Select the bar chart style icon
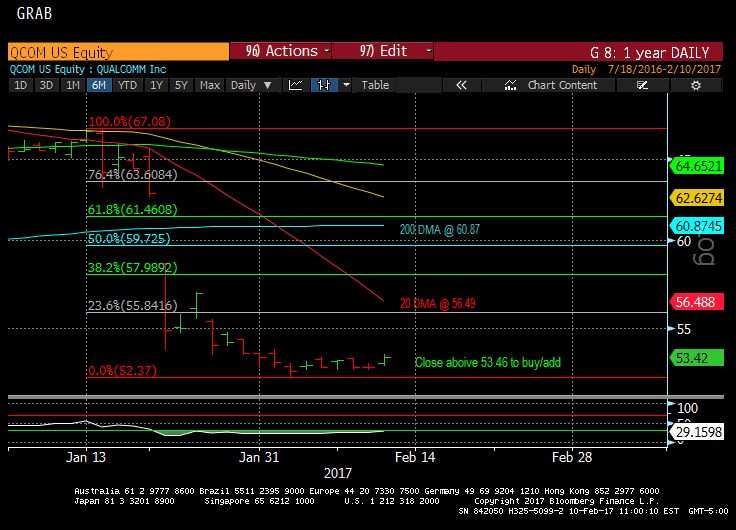736x530 pixels. pyautogui.click(x=324, y=85)
